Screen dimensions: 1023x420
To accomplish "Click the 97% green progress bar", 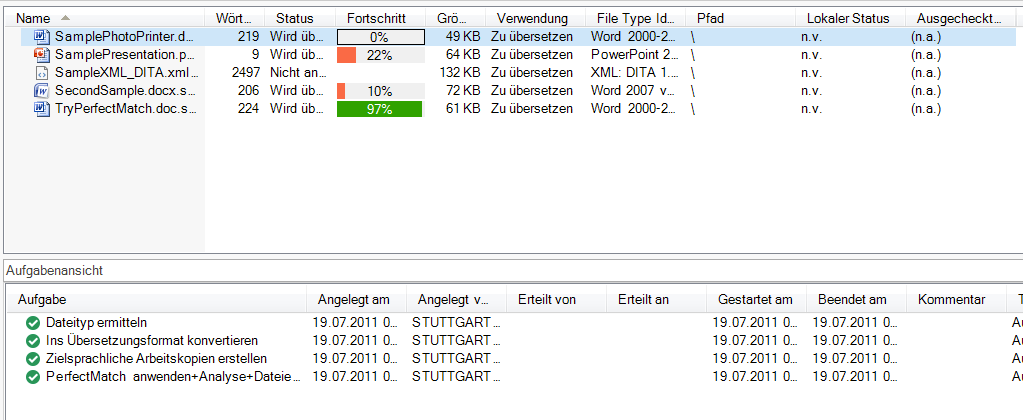I will [x=380, y=109].
